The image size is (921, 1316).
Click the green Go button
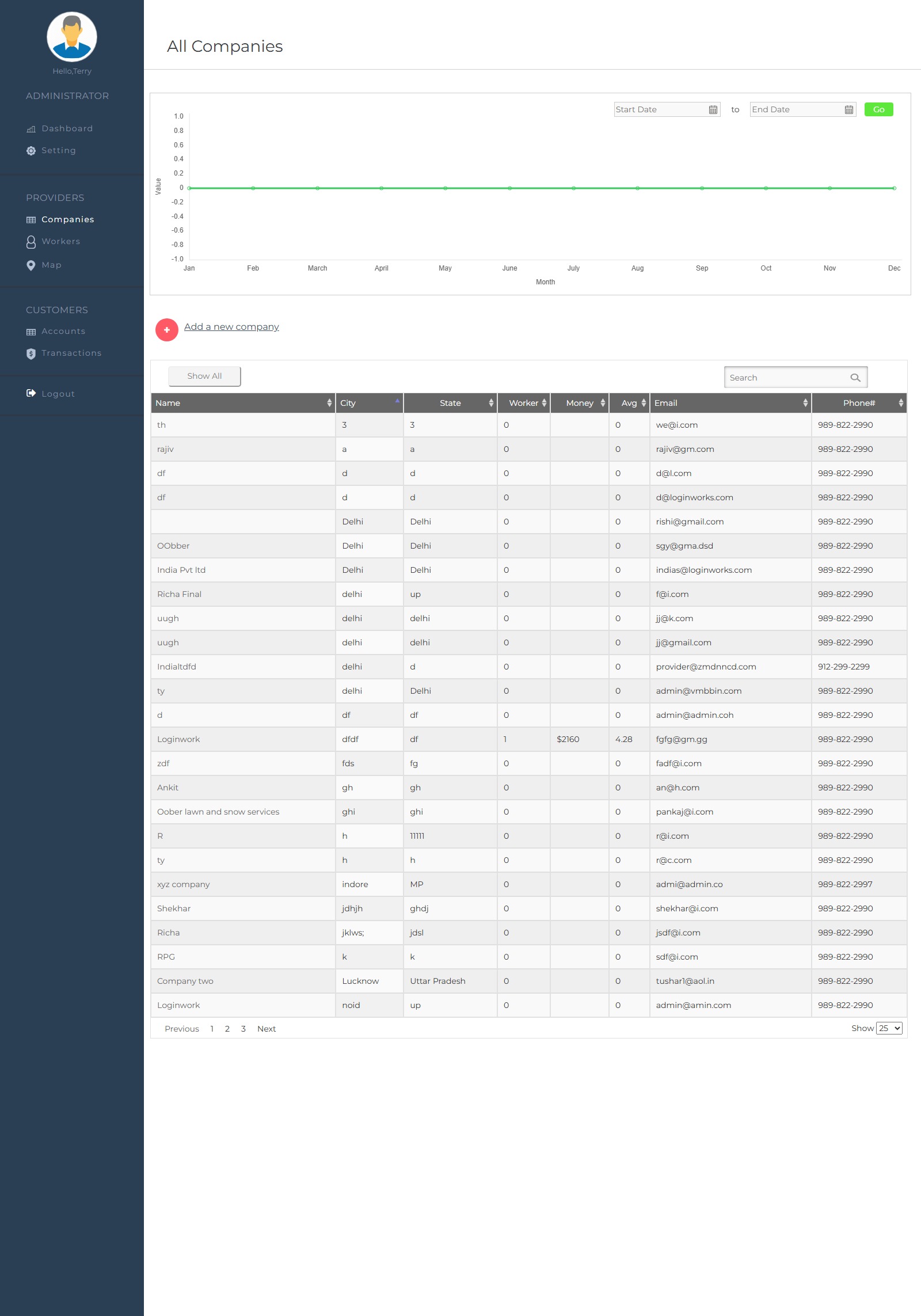(x=879, y=109)
